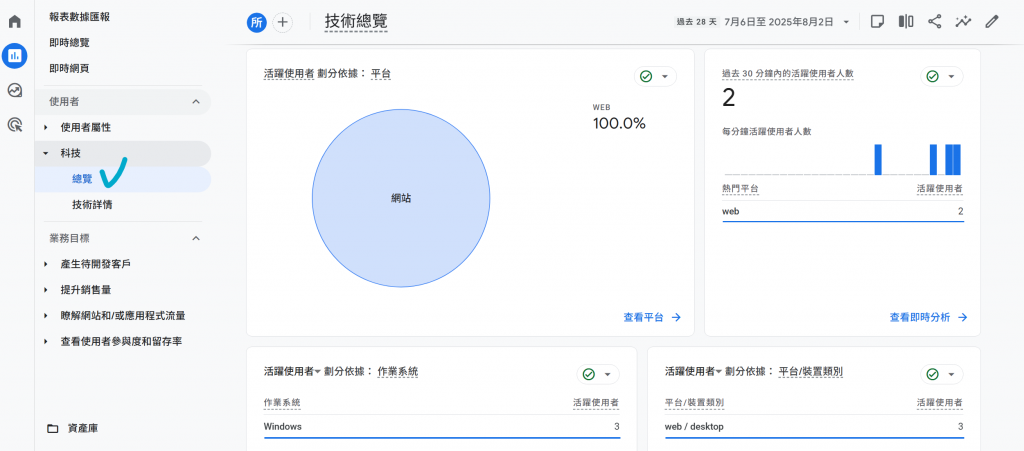The width and height of the screenshot is (1024, 451).
Task: Click green check on 作業系統 card
Action: pyautogui.click(x=598, y=374)
